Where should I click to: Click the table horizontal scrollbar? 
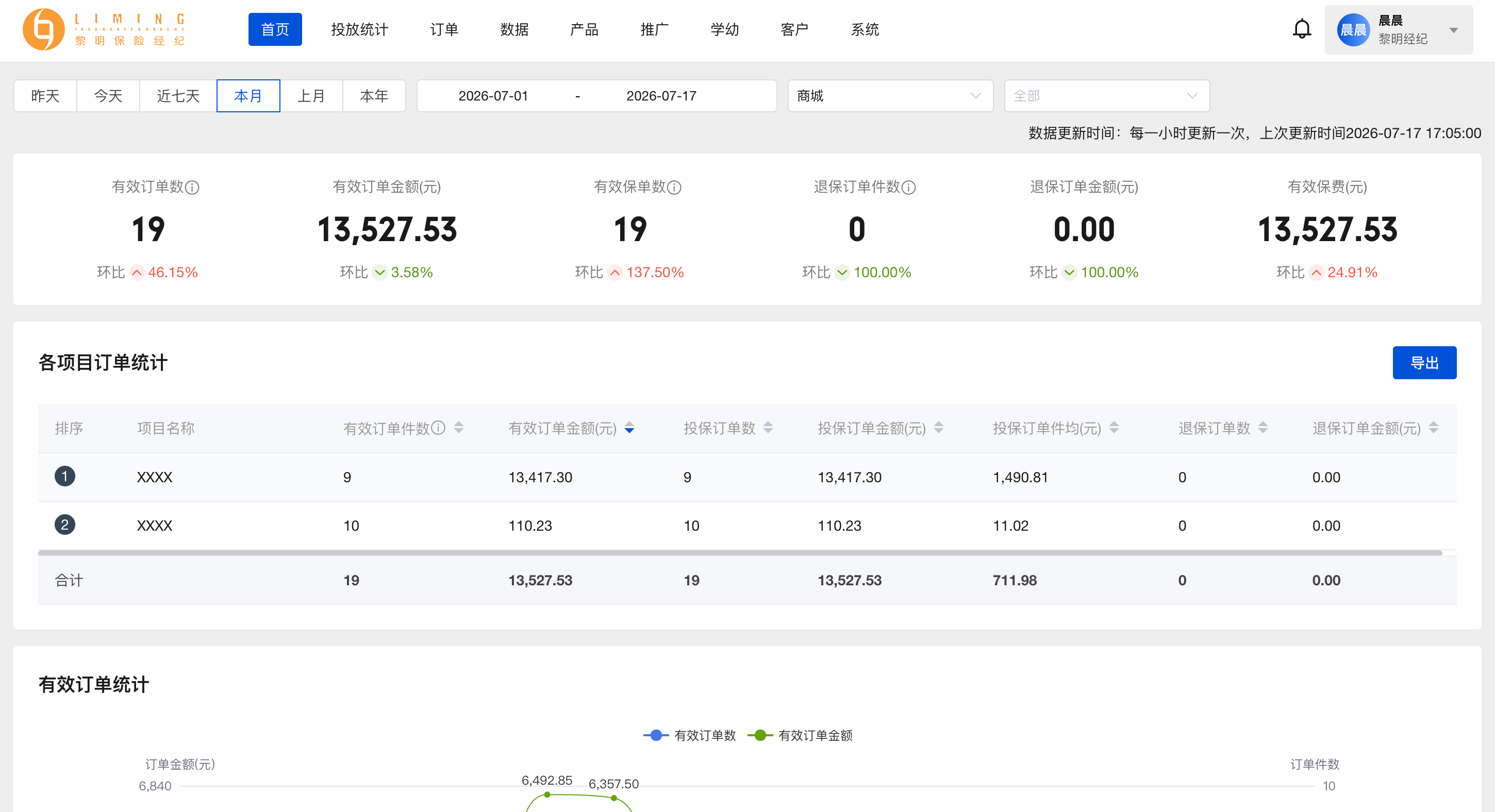(x=740, y=553)
